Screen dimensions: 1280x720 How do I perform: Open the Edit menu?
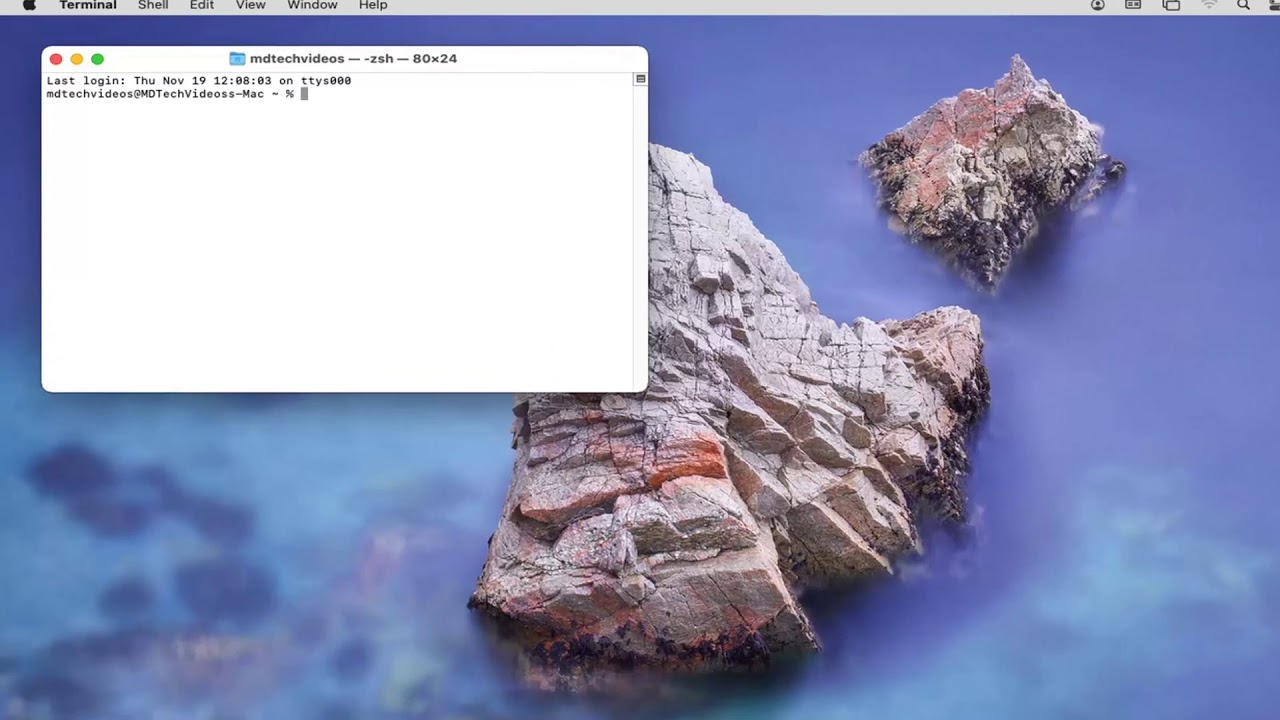[202, 5]
